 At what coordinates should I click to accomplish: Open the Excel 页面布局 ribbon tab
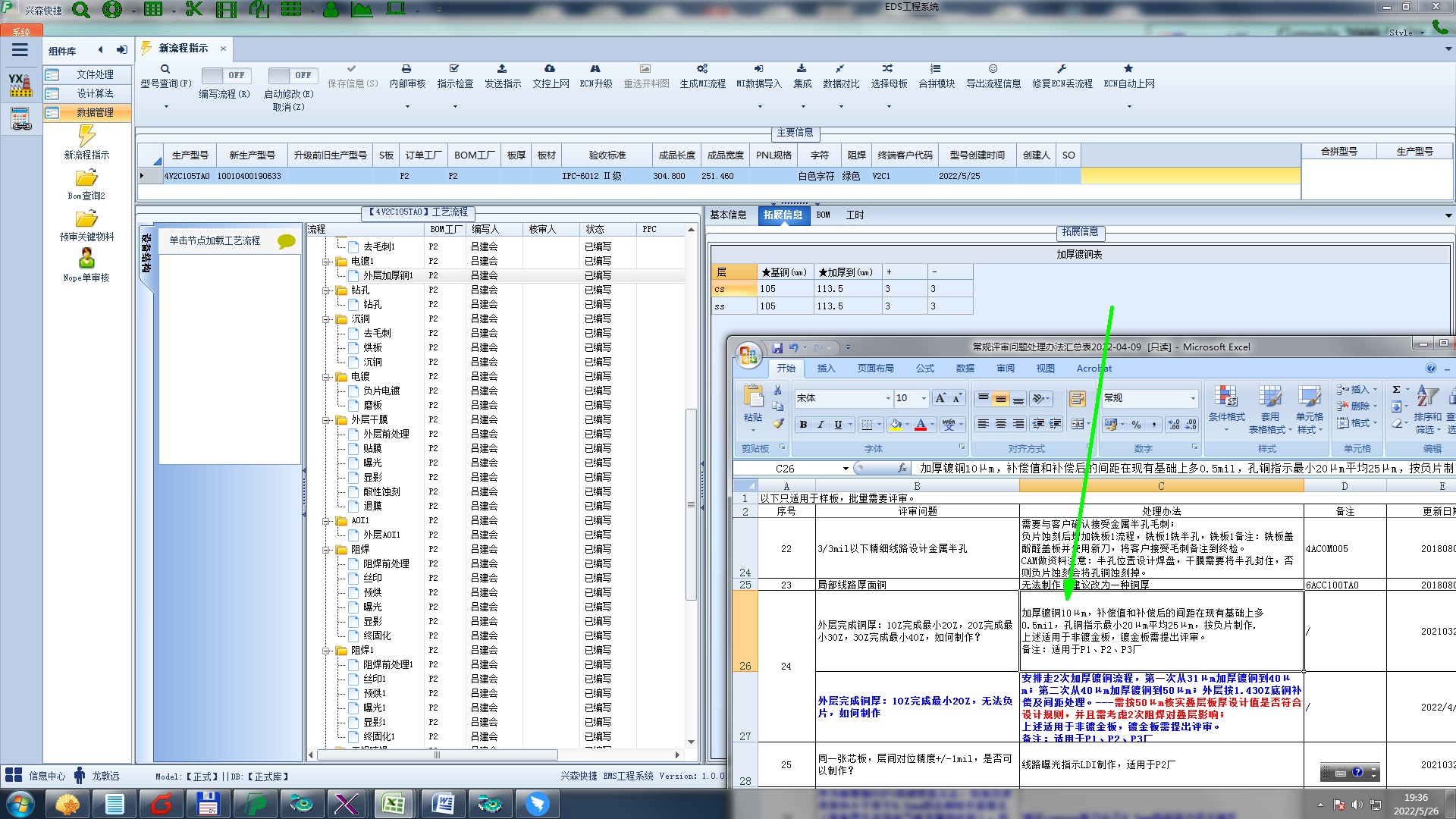coord(875,369)
